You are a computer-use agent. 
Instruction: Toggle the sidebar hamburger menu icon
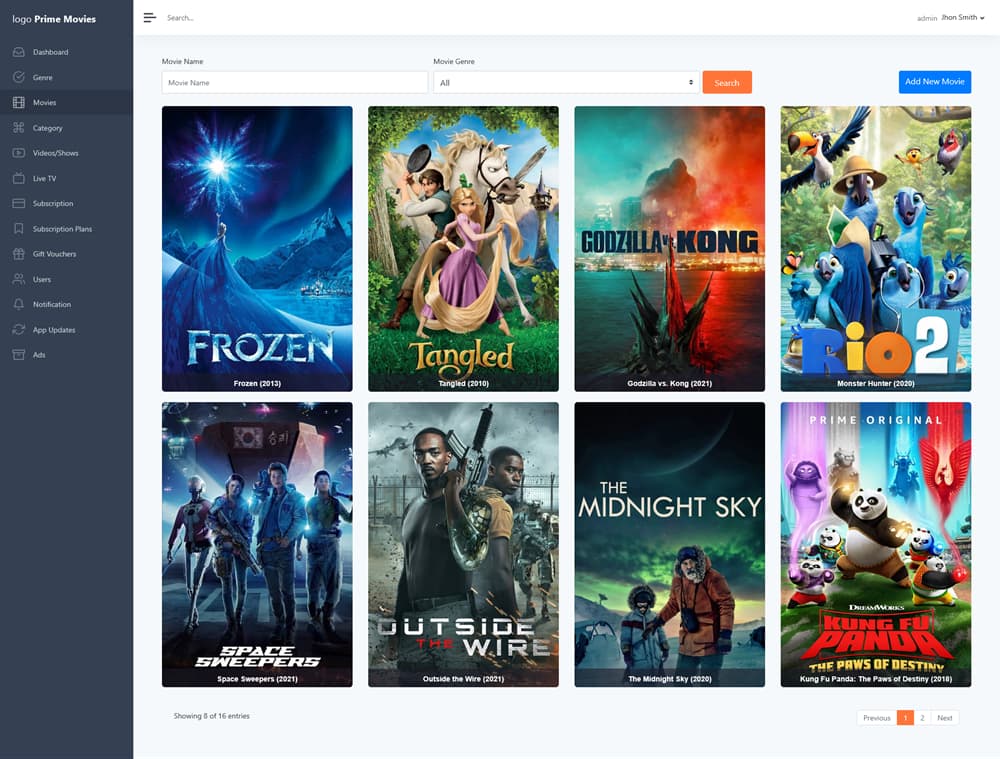(149, 18)
